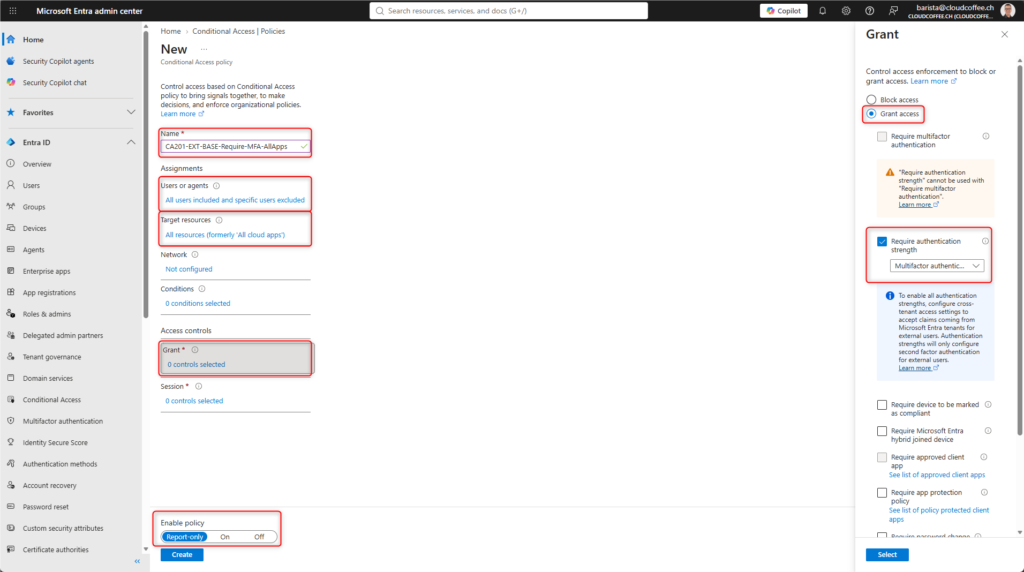Click the search resources box
Image resolution: width=1024 pixels, height=572 pixels.
(x=509, y=11)
